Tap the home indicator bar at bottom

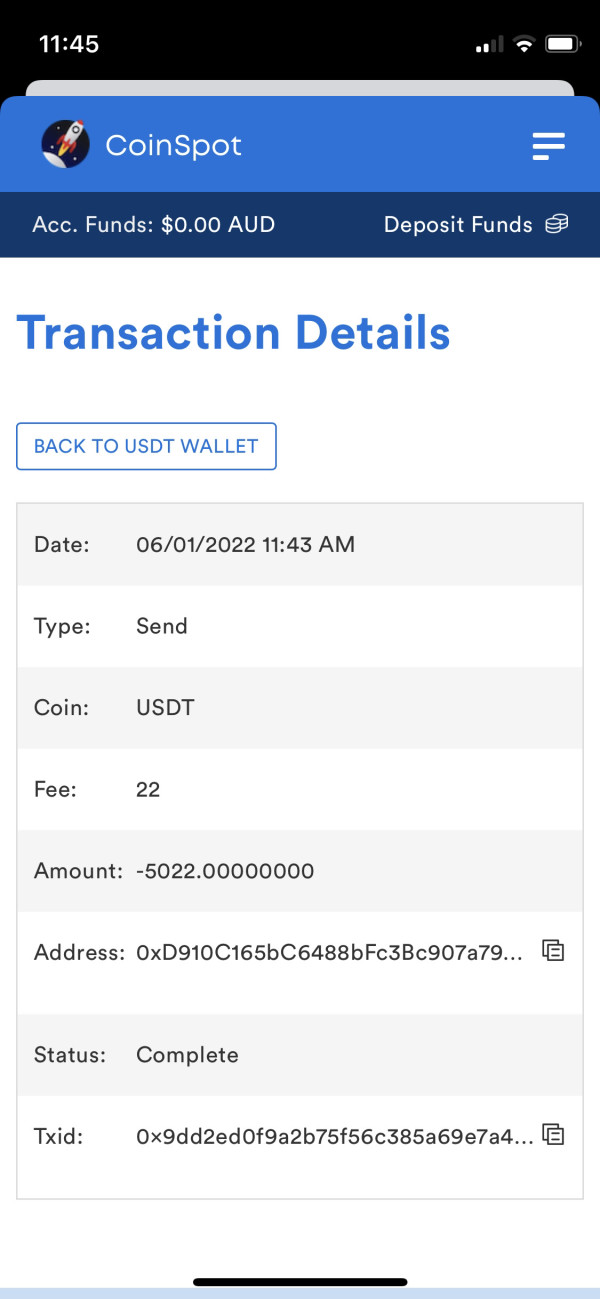click(x=300, y=1282)
